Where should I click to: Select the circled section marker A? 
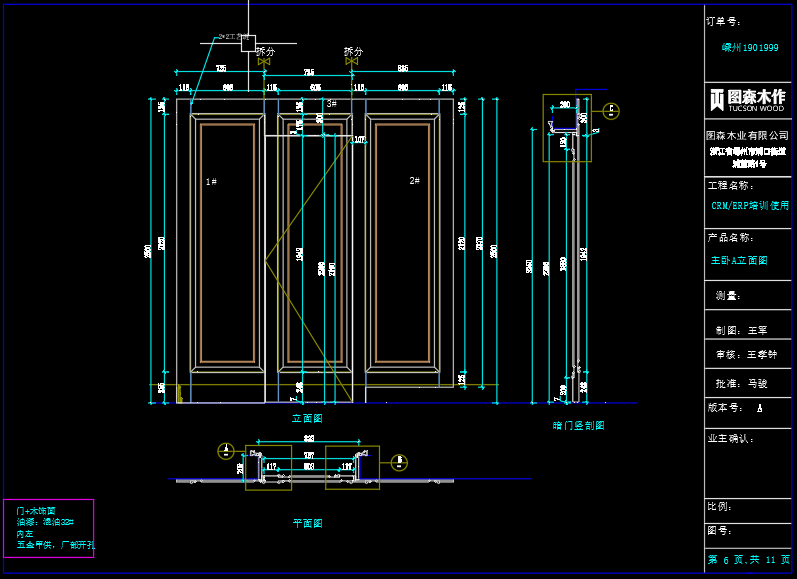[x=226, y=451]
